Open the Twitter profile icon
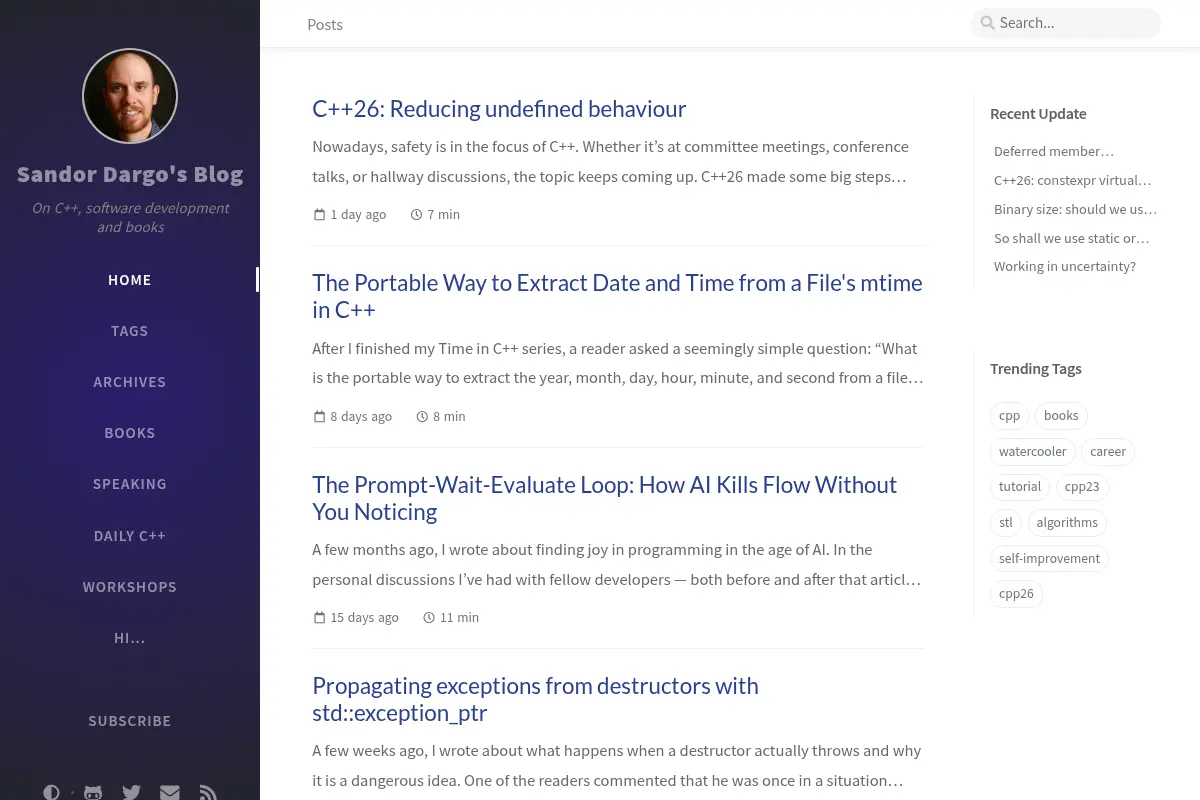Image resolution: width=1200 pixels, height=800 pixels. (131, 792)
